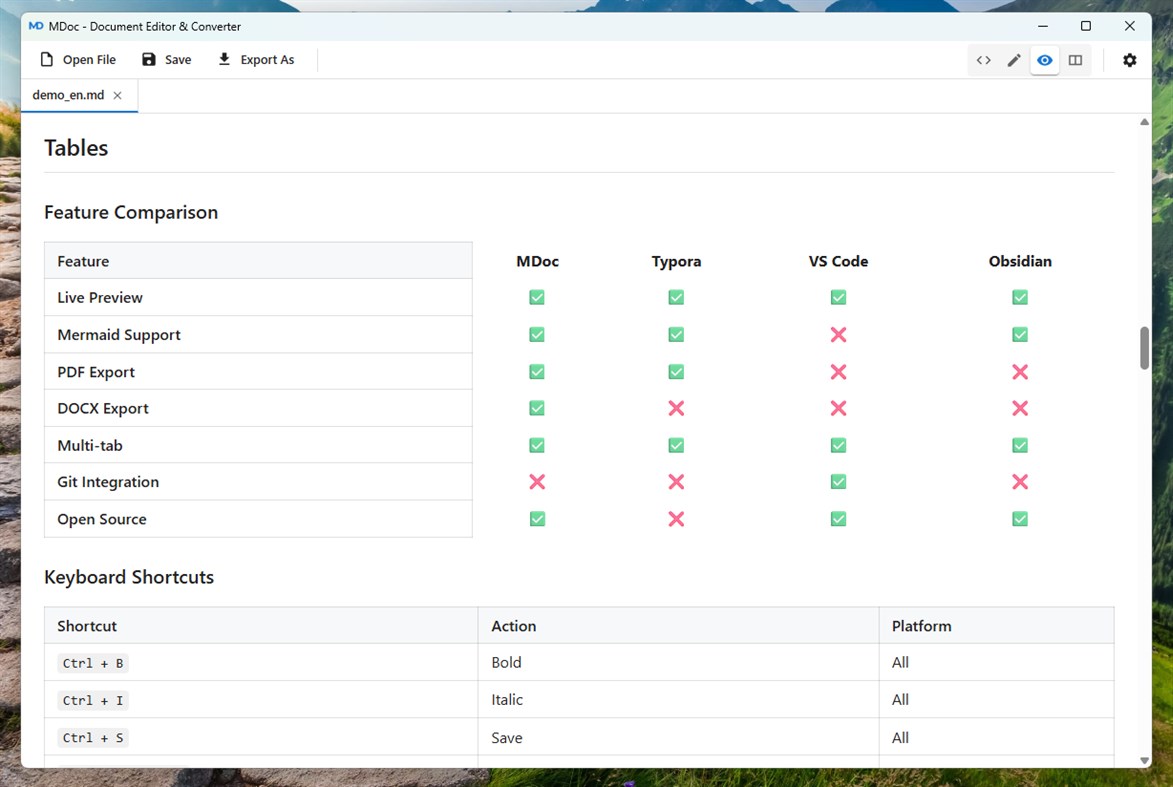This screenshot has width=1173, height=787.
Task: Click the MDoc Git Integration cross
Action: 537,482
